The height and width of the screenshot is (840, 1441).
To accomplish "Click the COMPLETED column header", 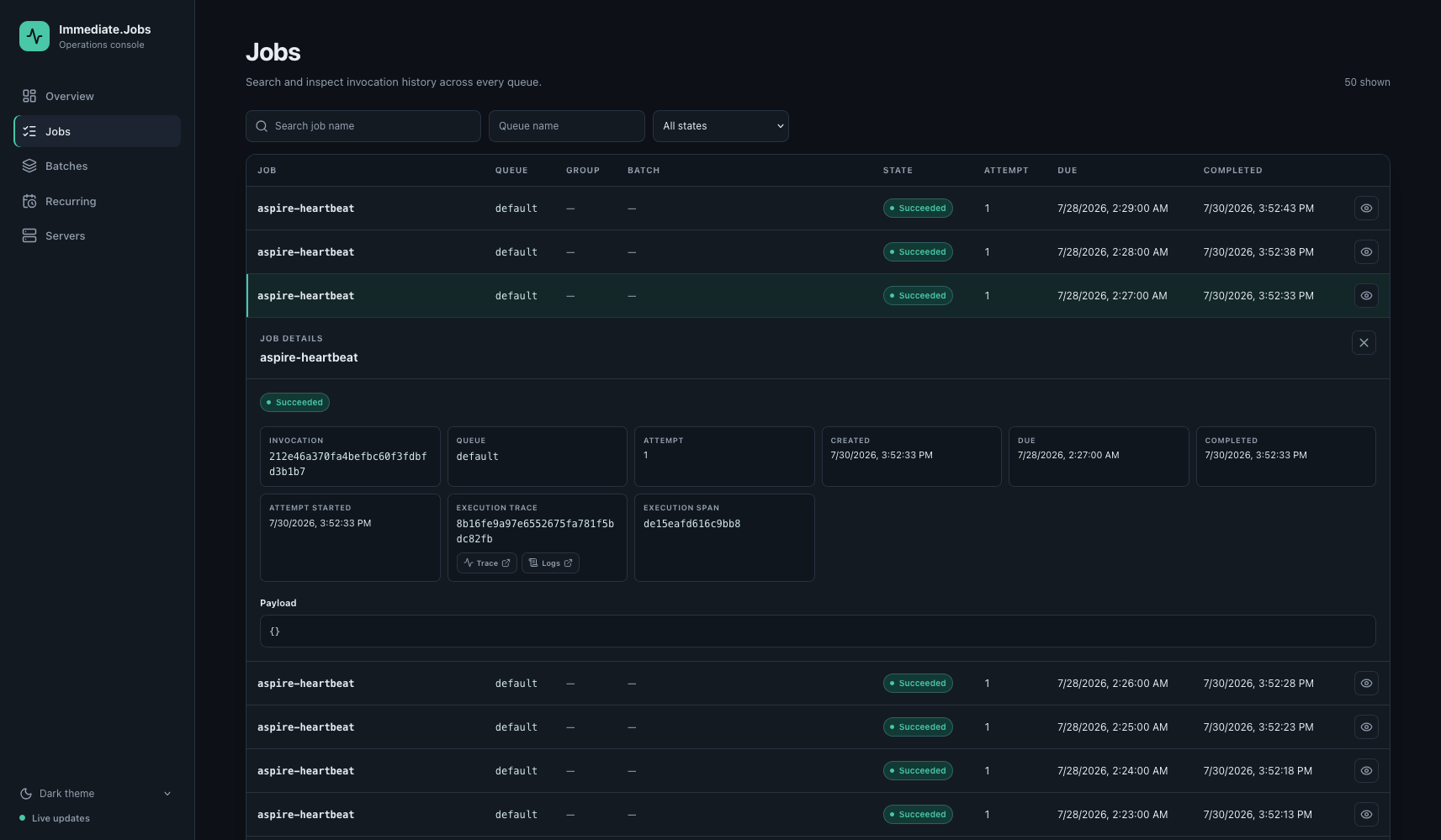I will coord(1232,171).
